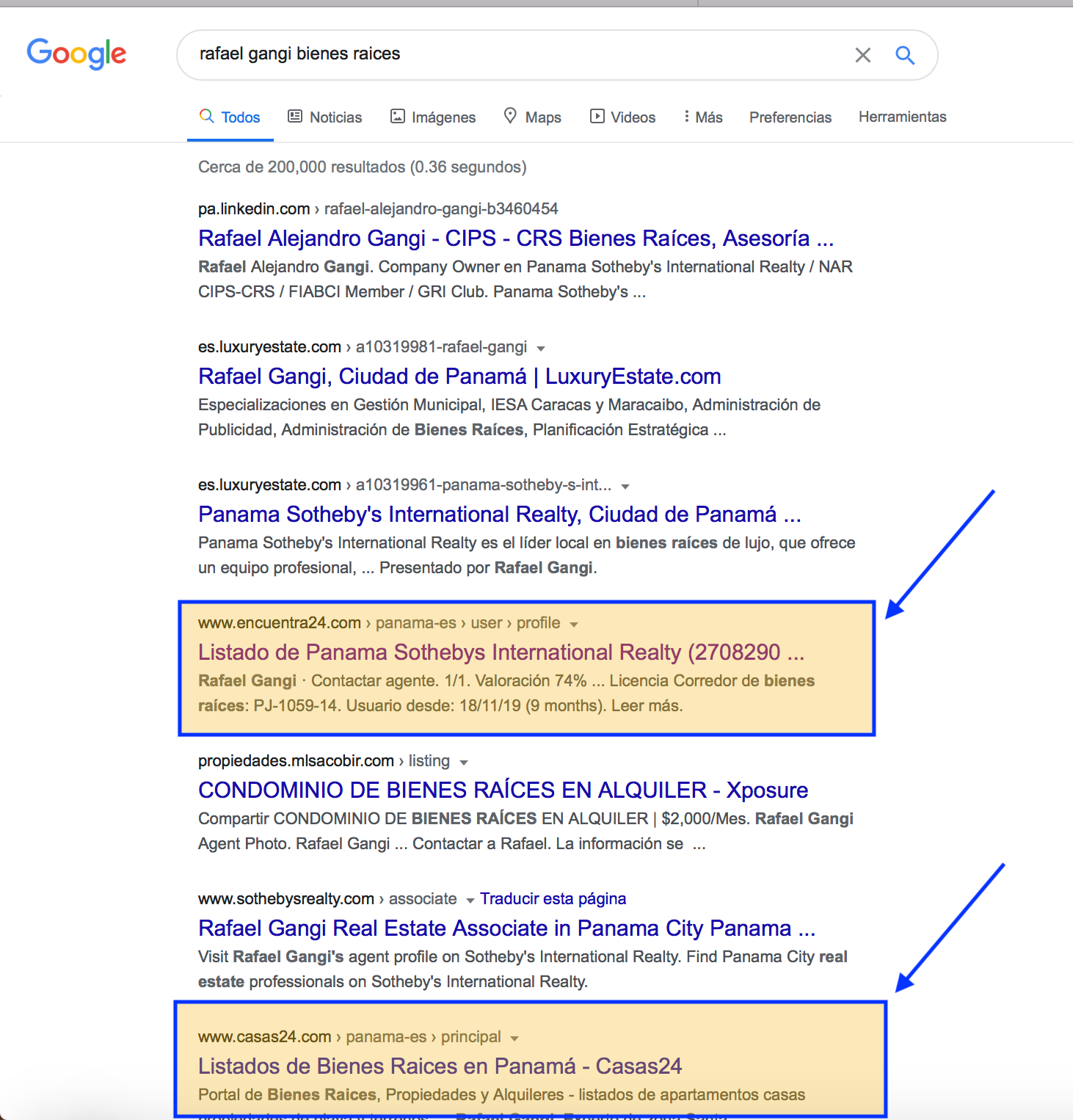Image resolution: width=1073 pixels, height=1120 pixels.
Task: Open Panama Sotheby's International Realty, Ciudad result
Action: click(500, 514)
